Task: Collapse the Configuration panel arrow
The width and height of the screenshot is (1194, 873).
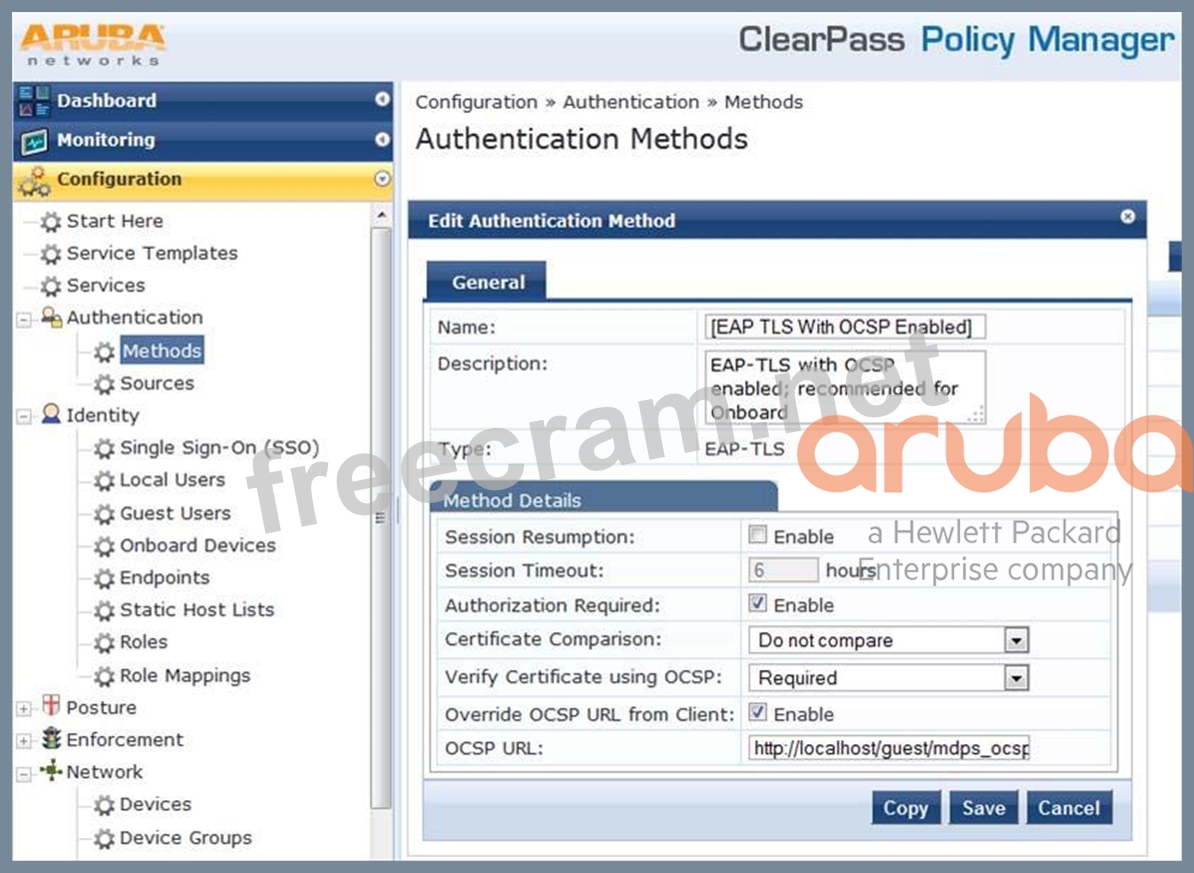Action: 382,179
